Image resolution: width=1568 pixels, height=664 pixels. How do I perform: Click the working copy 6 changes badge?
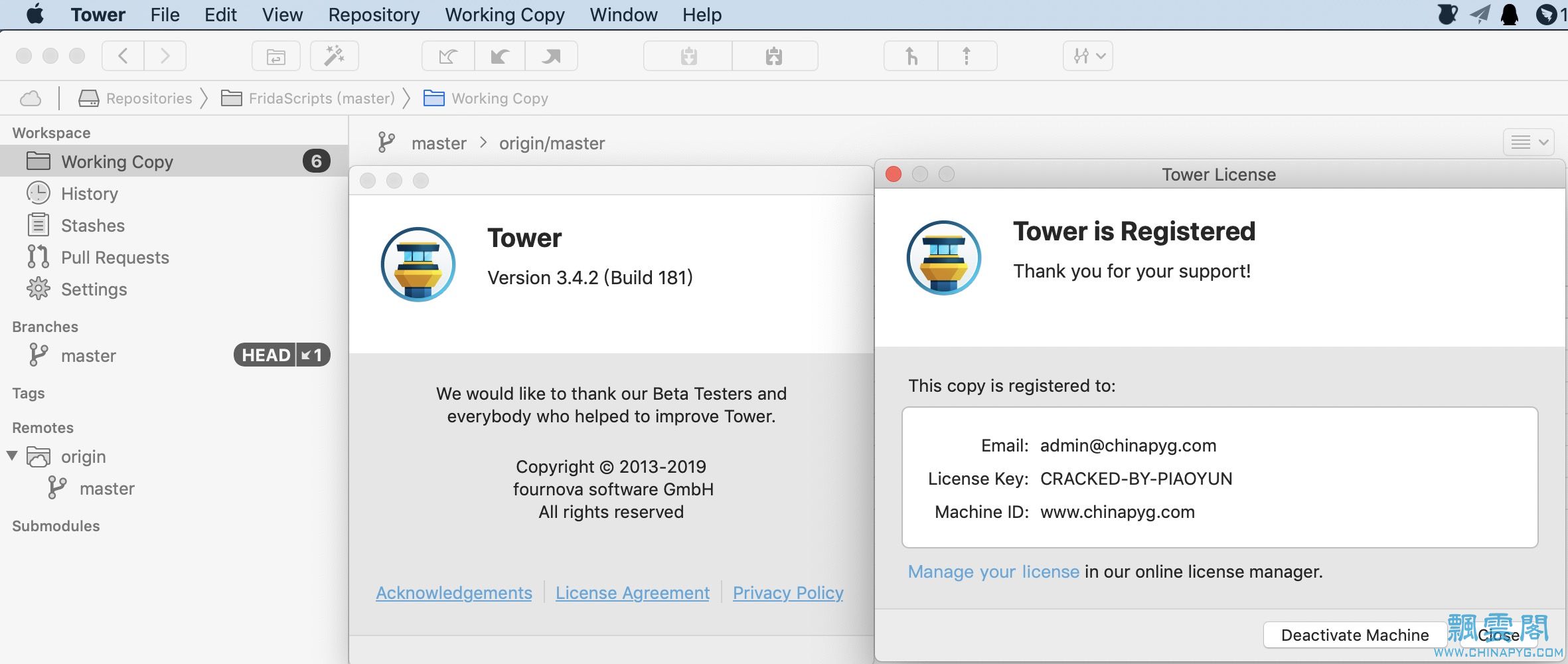tap(317, 161)
